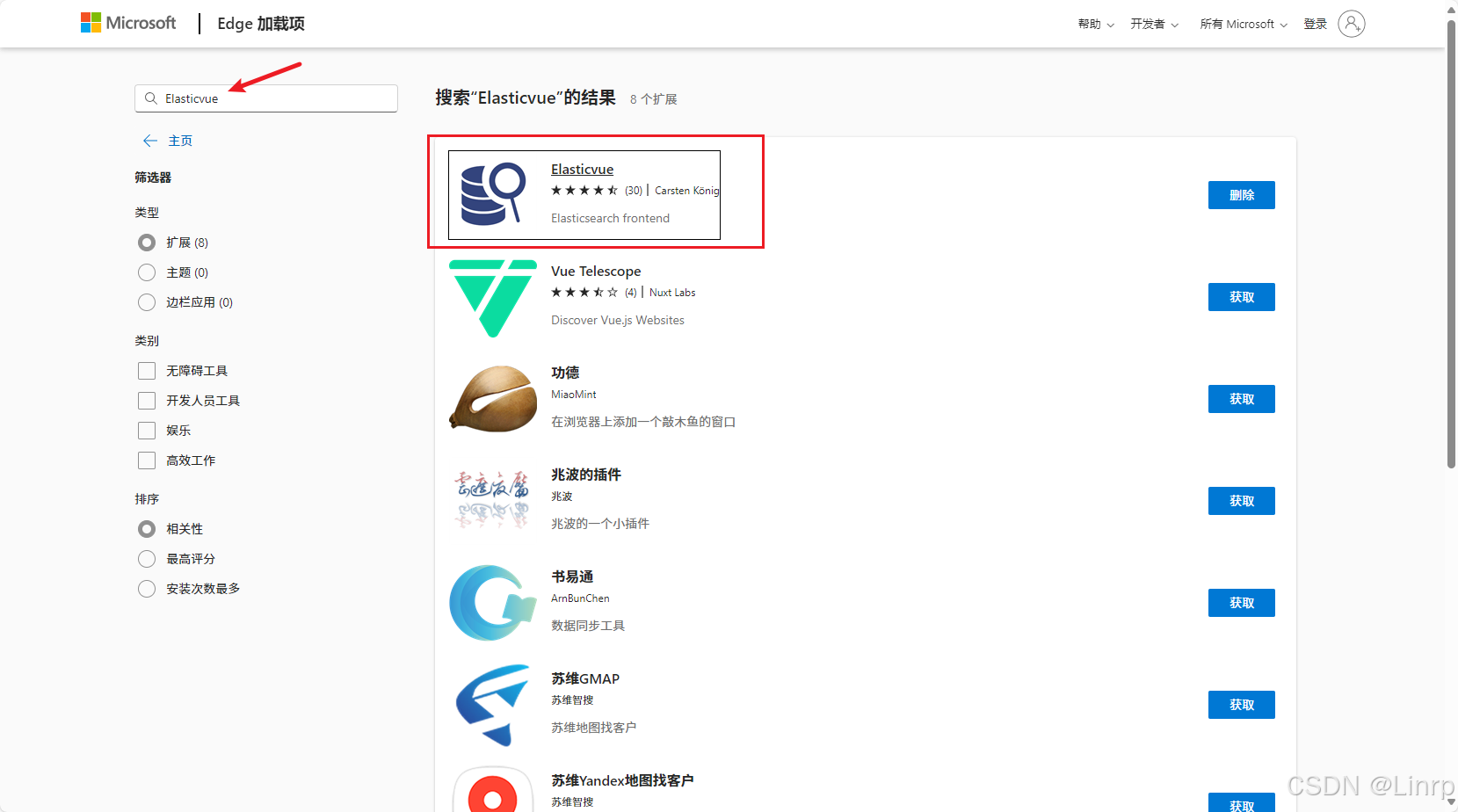Select the 边栏应用 (0) type filter
The image size is (1458, 812).
pos(147,302)
